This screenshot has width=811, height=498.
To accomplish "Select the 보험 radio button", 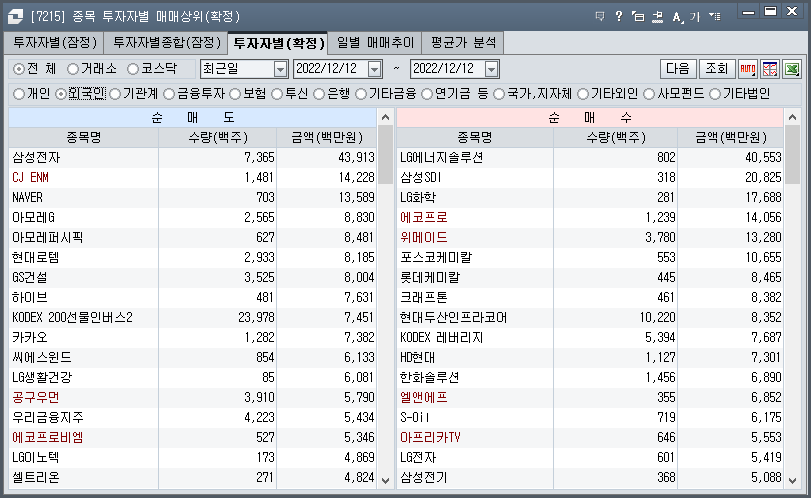I will pos(235,94).
